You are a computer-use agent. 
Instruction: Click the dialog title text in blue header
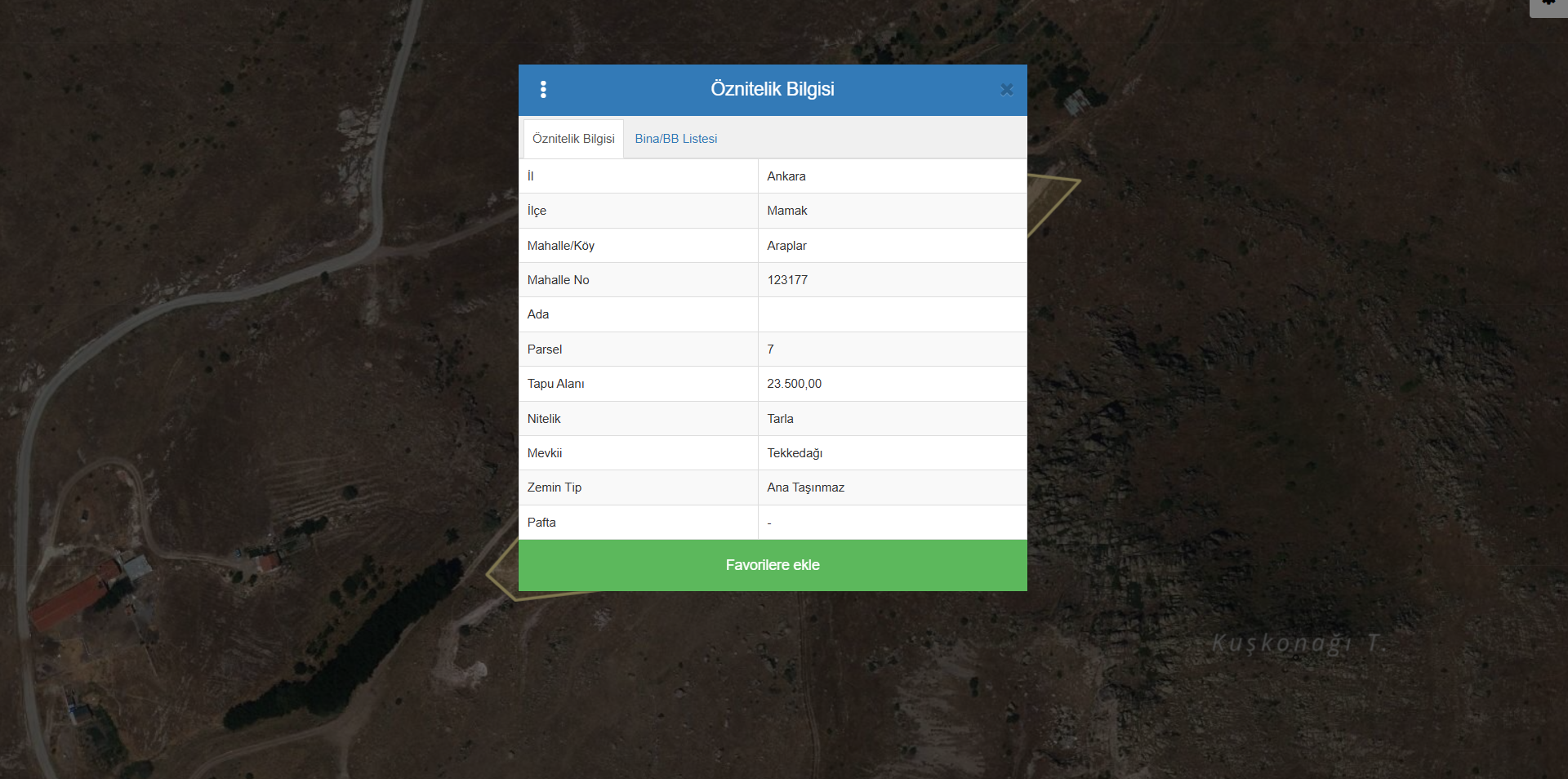(772, 89)
